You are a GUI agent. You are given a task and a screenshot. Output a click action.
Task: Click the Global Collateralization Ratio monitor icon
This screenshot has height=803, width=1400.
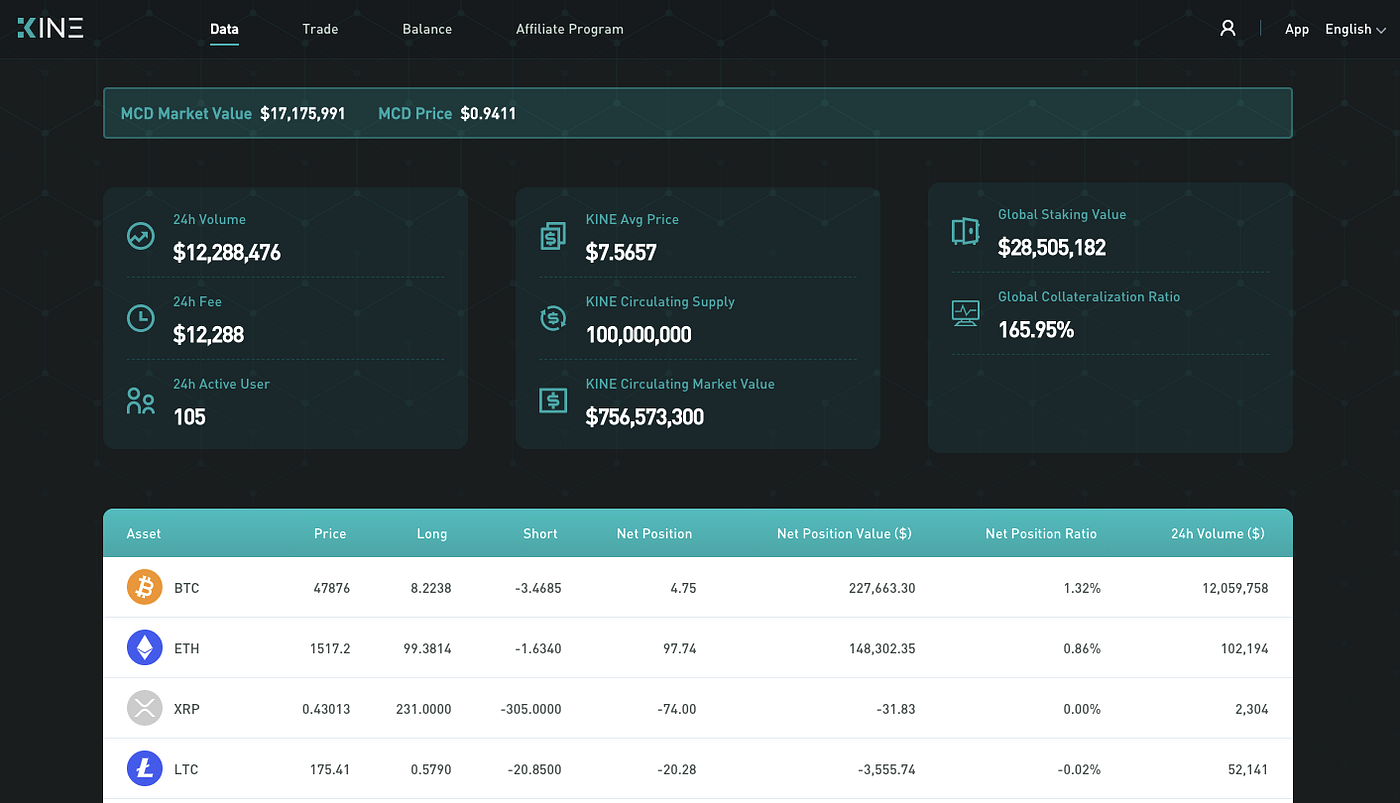tap(965, 313)
